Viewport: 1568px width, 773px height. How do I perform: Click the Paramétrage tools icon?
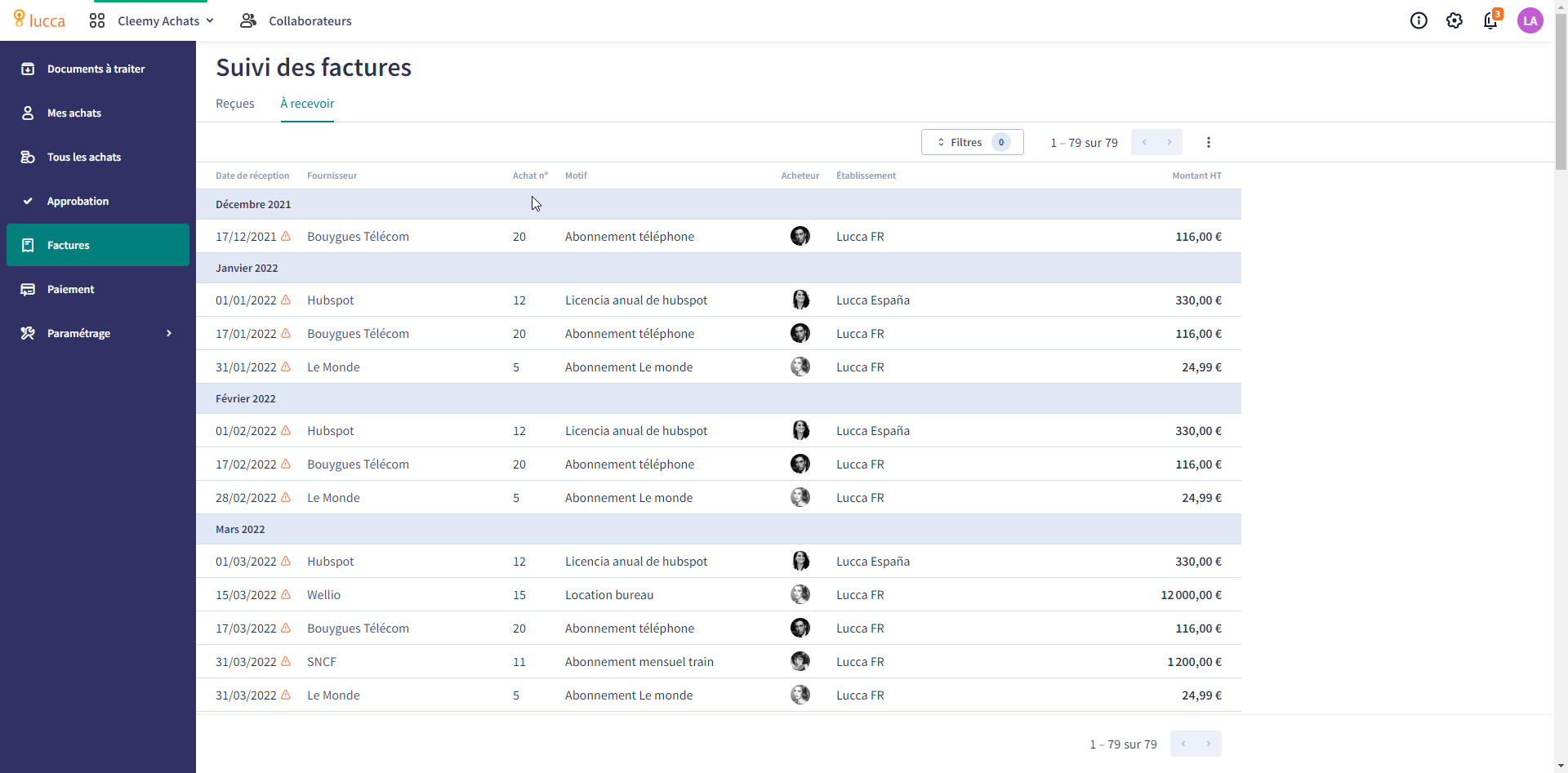click(x=28, y=333)
